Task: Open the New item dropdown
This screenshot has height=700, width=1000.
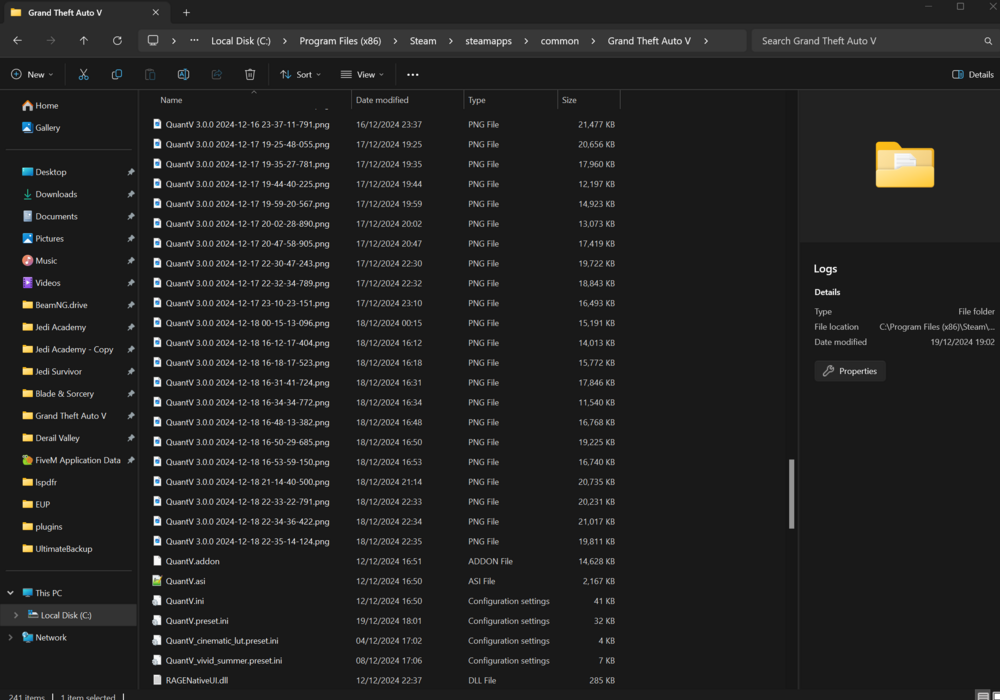Action: tap(32, 74)
